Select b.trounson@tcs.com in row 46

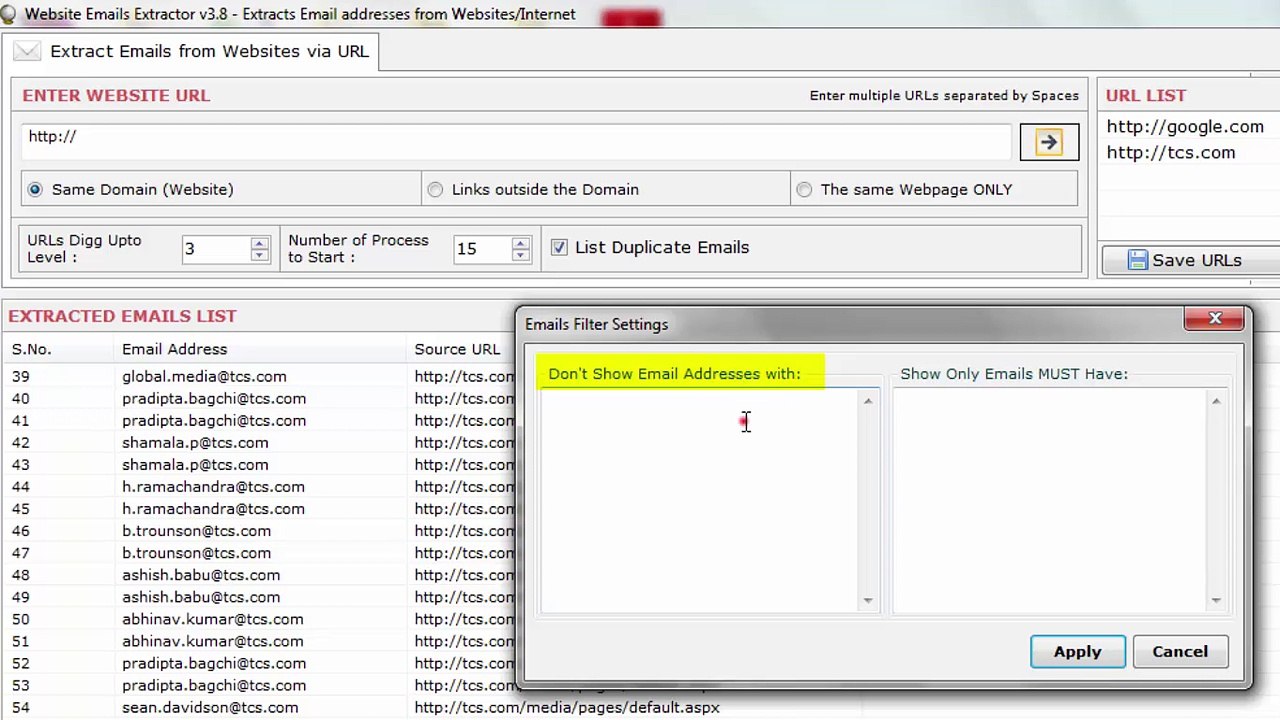[196, 530]
